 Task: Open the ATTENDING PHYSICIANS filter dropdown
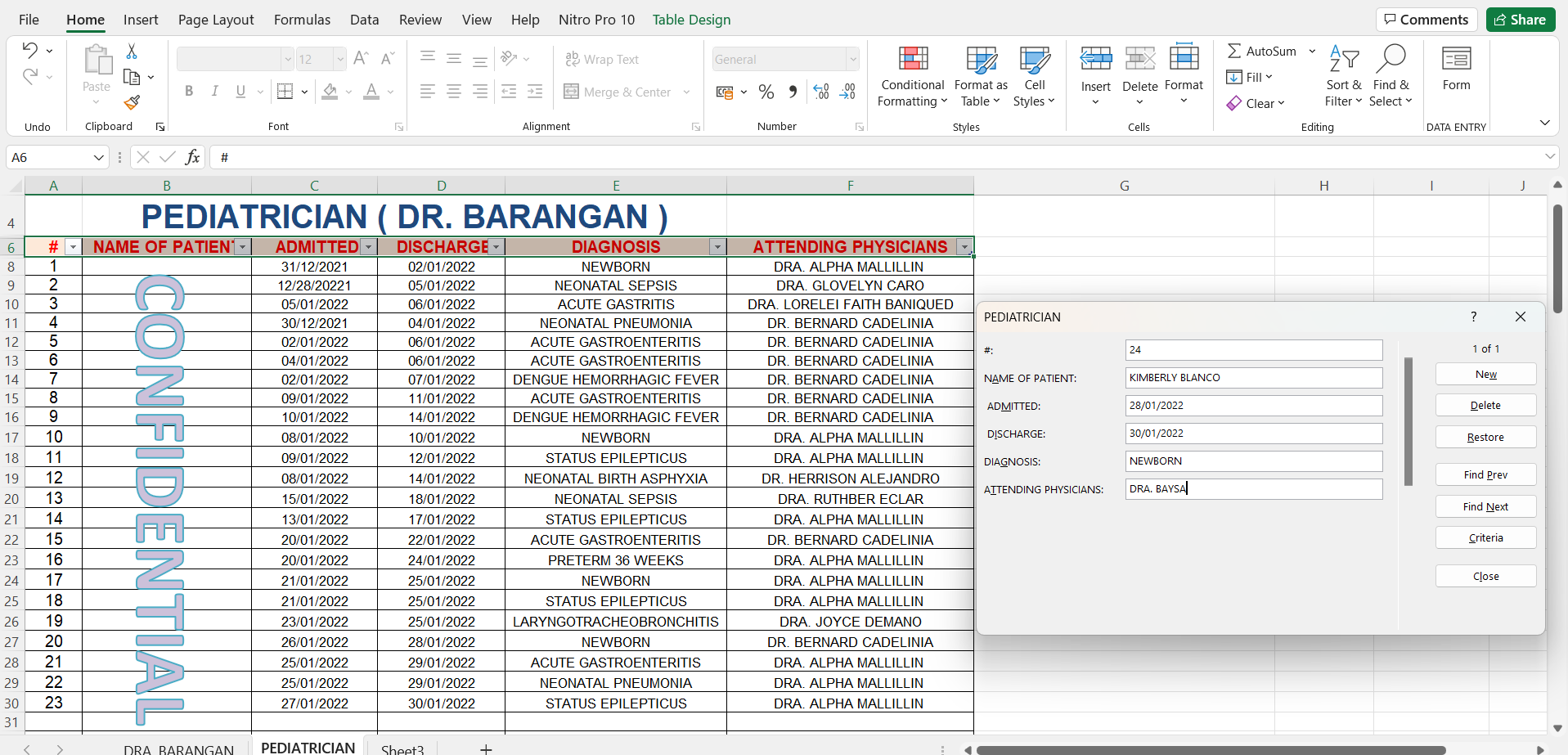pos(964,247)
